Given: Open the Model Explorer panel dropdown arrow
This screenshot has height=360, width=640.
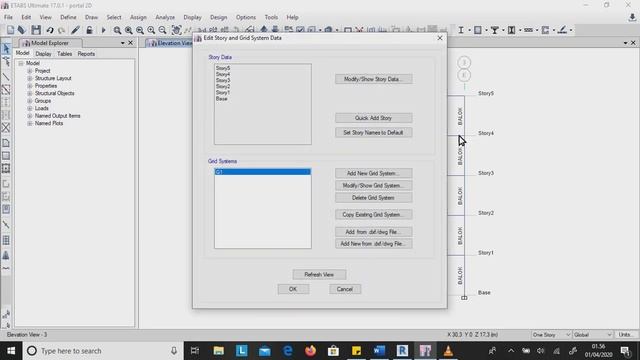Looking at the screenshot, I should pos(122,43).
